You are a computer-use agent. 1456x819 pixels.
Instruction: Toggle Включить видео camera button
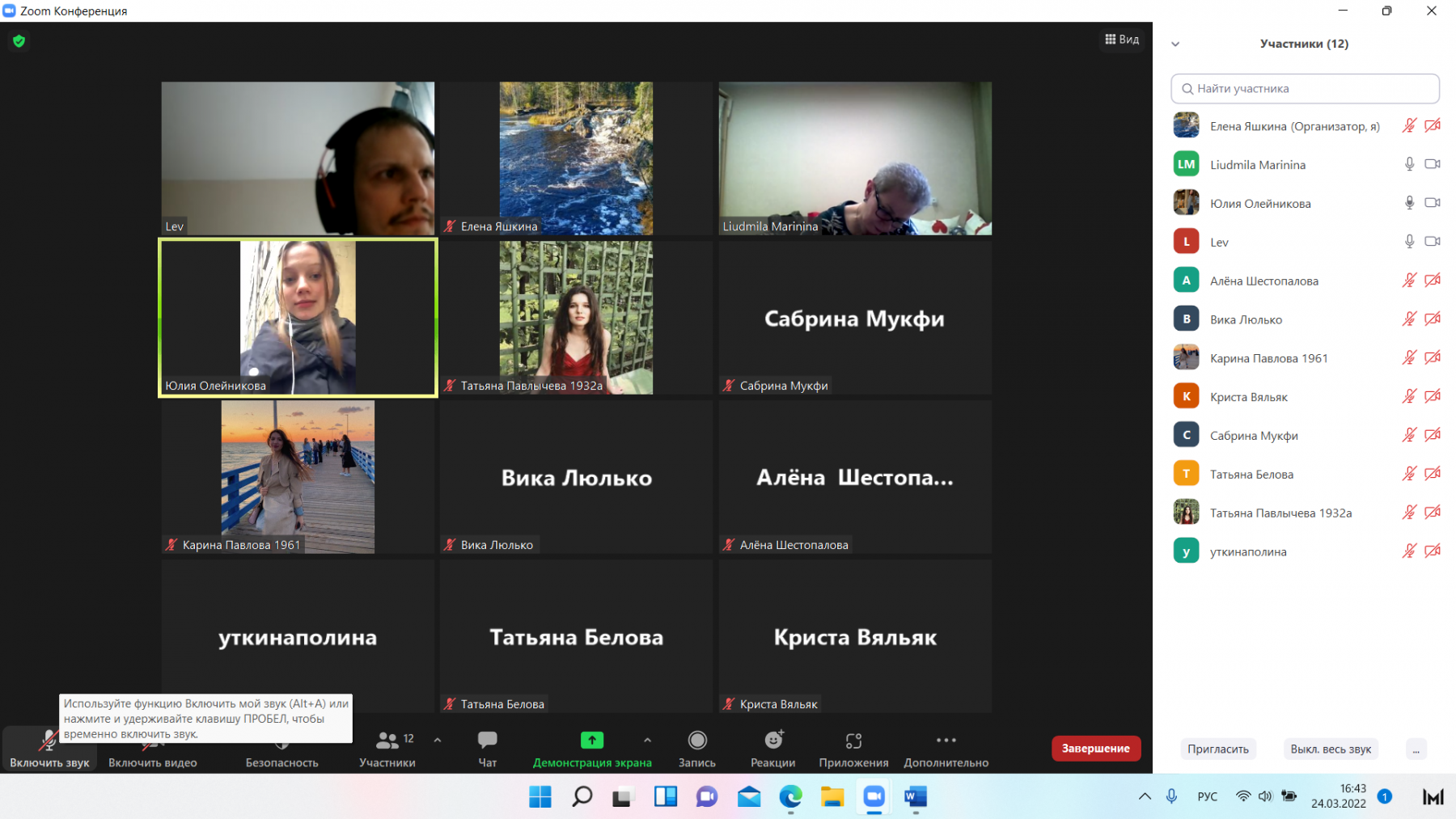[x=153, y=749]
